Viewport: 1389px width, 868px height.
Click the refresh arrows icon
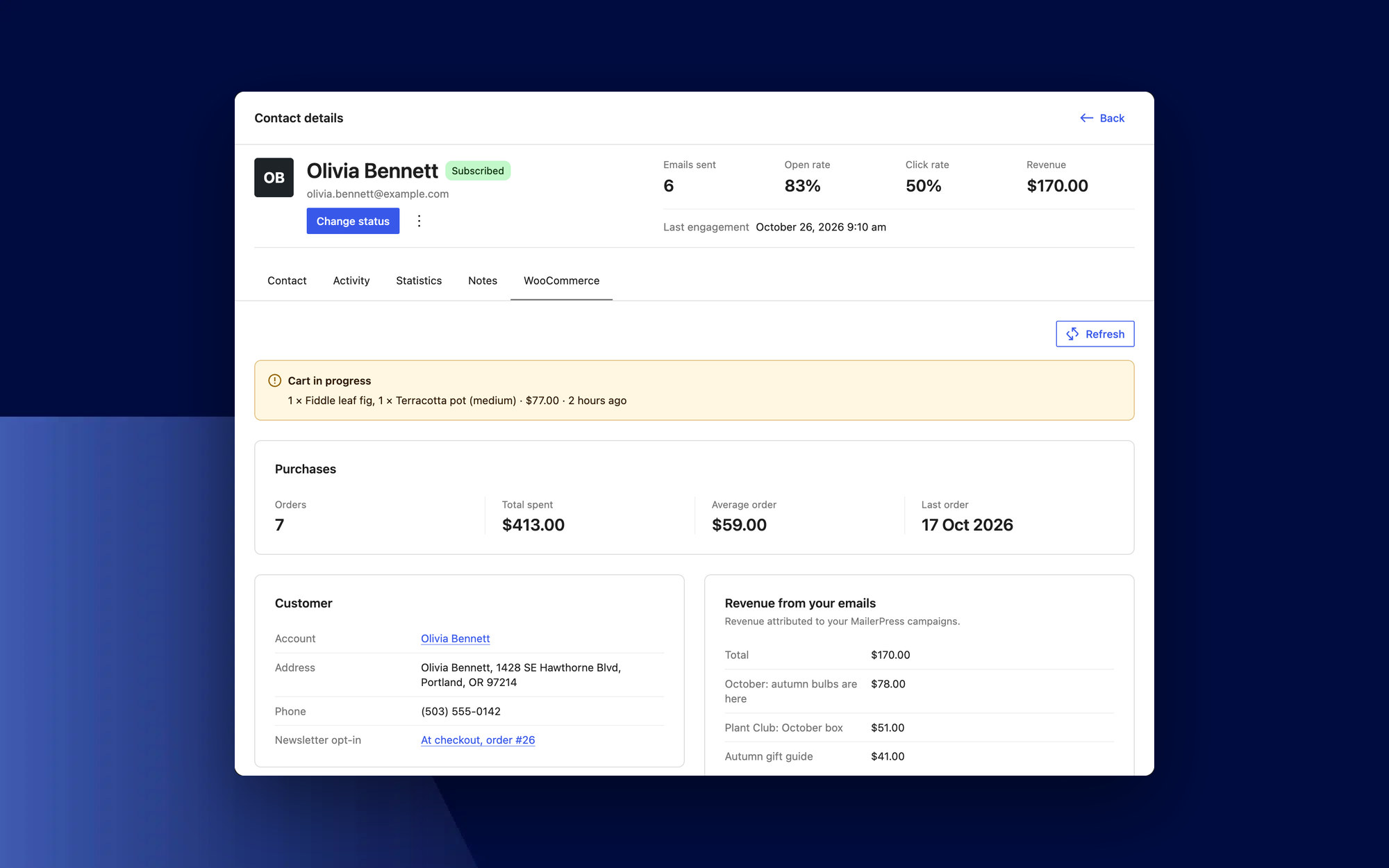click(x=1072, y=334)
